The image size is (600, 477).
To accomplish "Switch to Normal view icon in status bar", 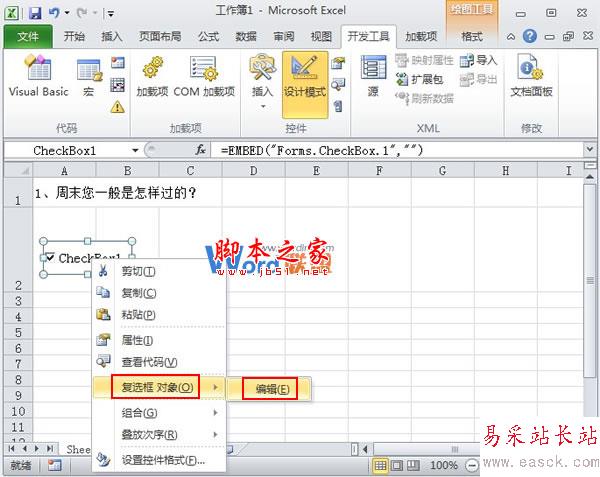I will point(380,466).
